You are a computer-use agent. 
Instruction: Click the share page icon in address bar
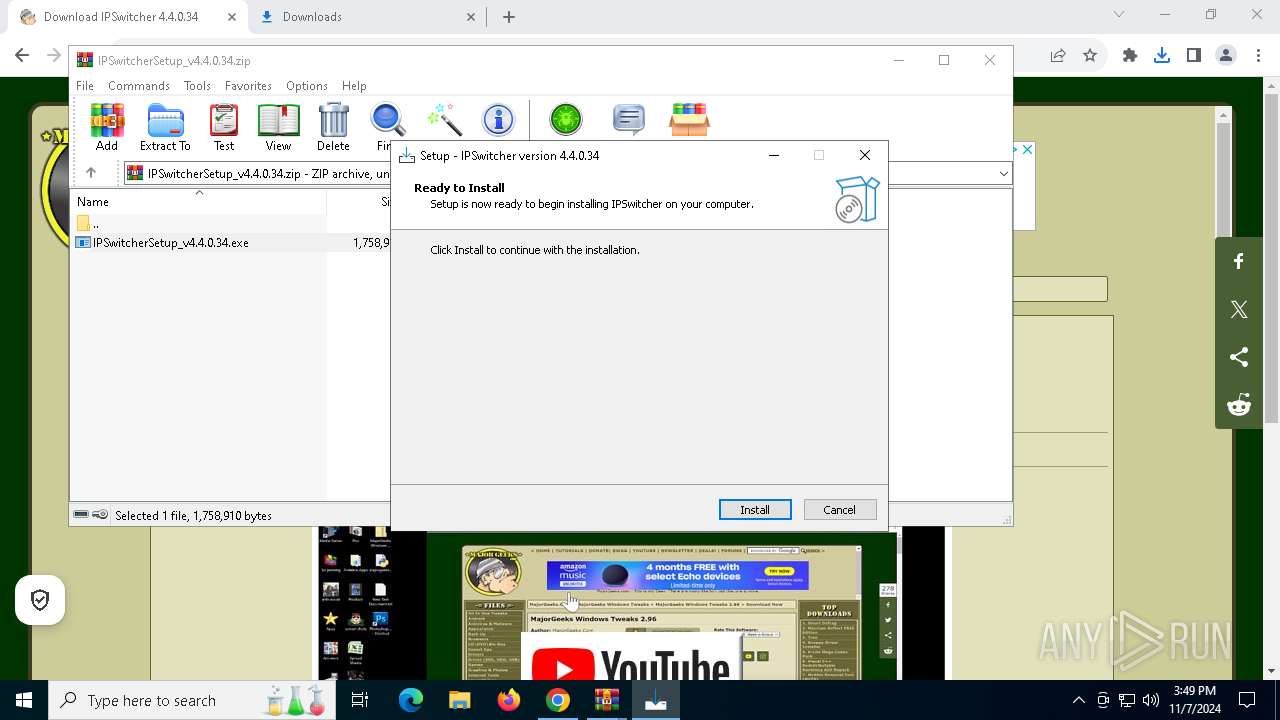tap(1058, 56)
